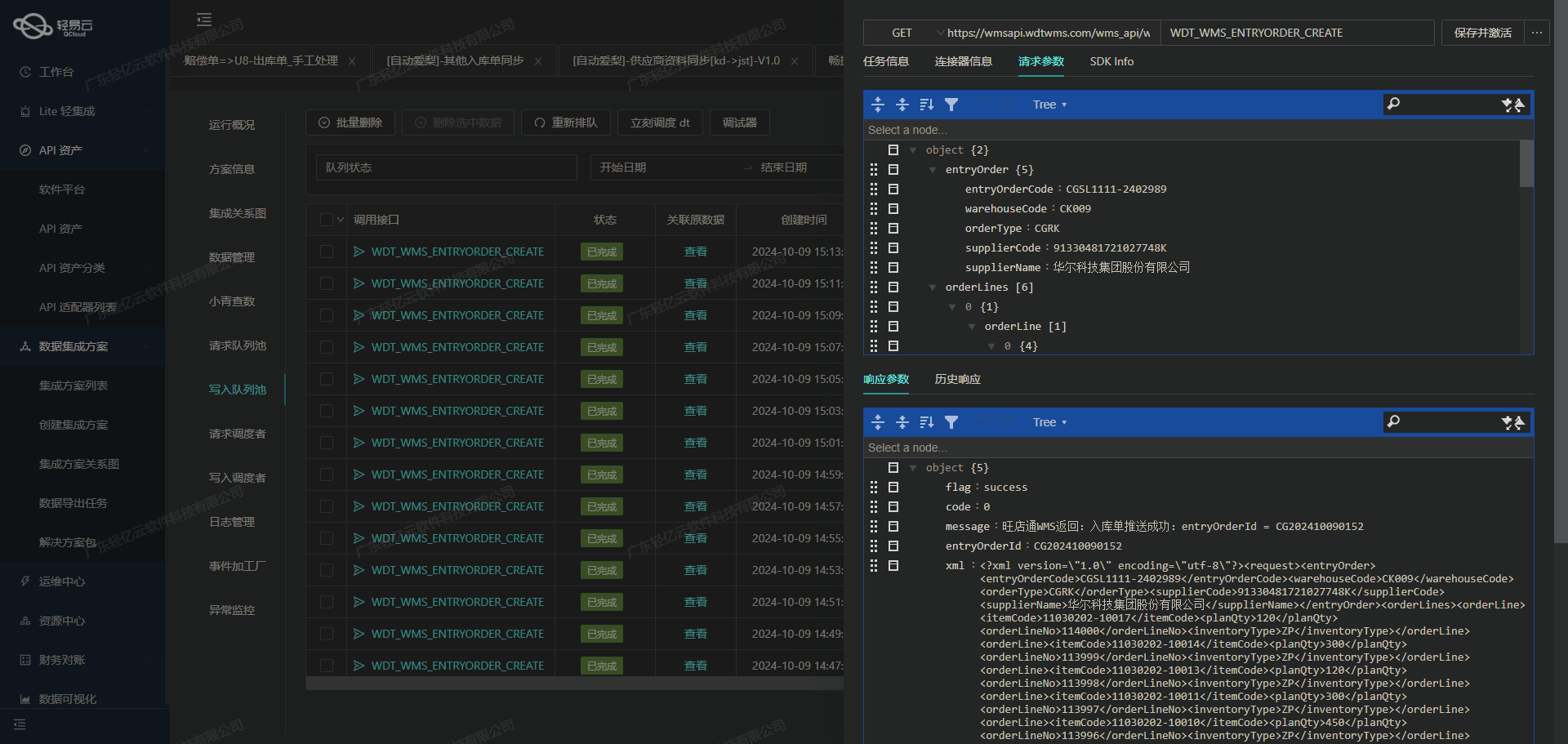Expand all fields in request parameters editor
1568x744 pixels.
[x=878, y=105]
